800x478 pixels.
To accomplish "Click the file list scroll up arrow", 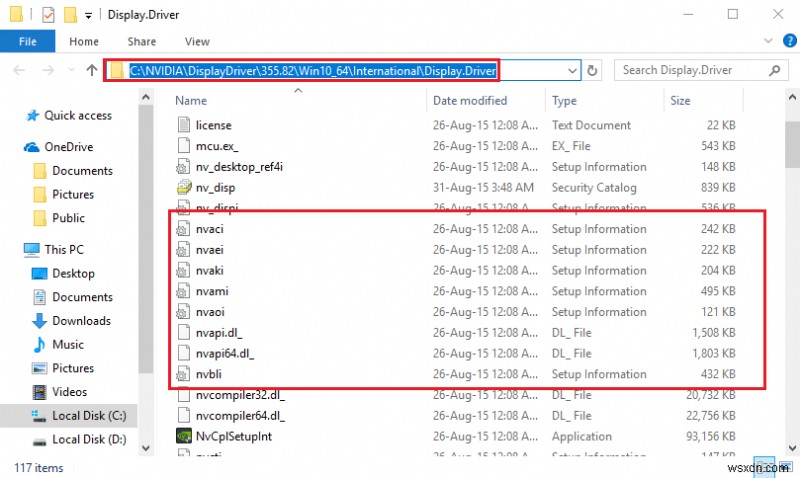I will pos(792,96).
